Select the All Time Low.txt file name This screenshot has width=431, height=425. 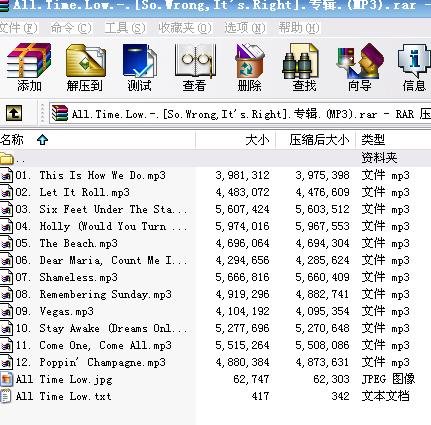coord(63,396)
